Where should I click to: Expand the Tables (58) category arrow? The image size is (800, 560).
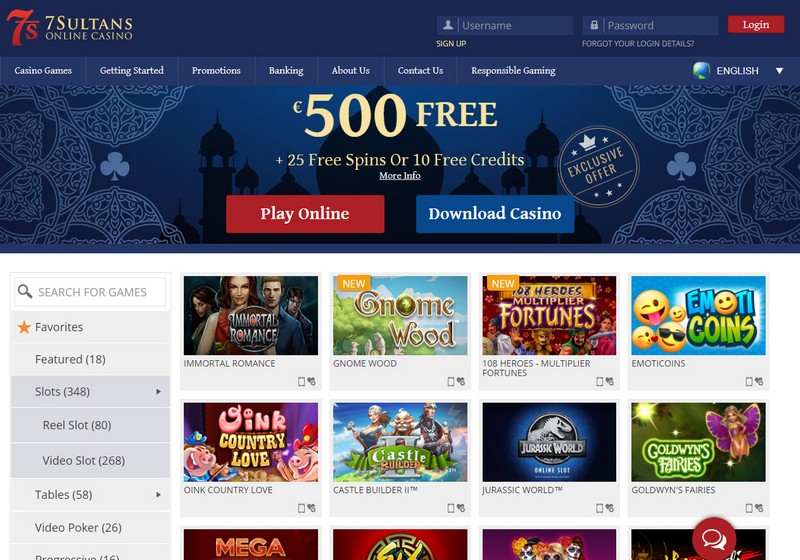[x=158, y=495]
